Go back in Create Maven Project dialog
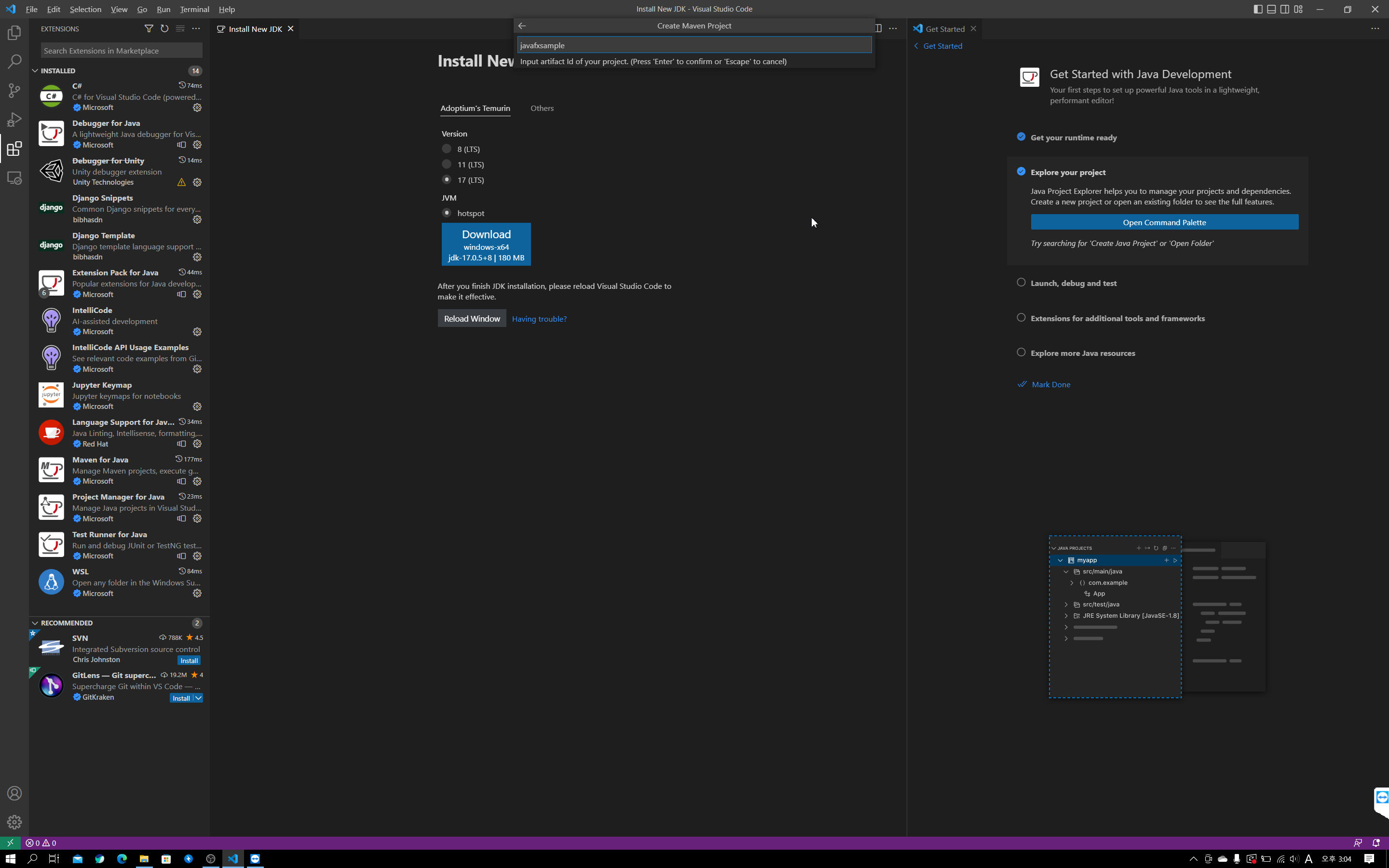Viewport: 1389px width, 868px height. coord(522,26)
